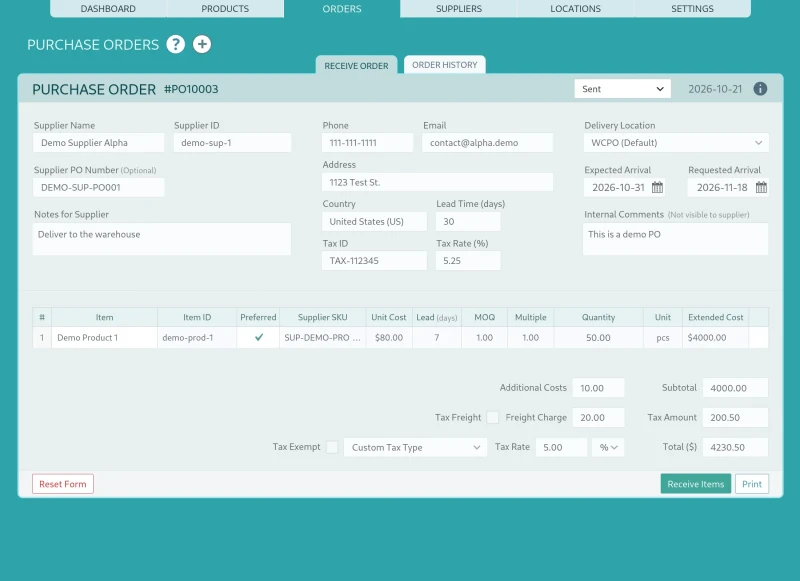The width and height of the screenshot is (800, 581).
Task: Go to the Suppliers tab
Action: pyautogui.click(x=459, y=9)
